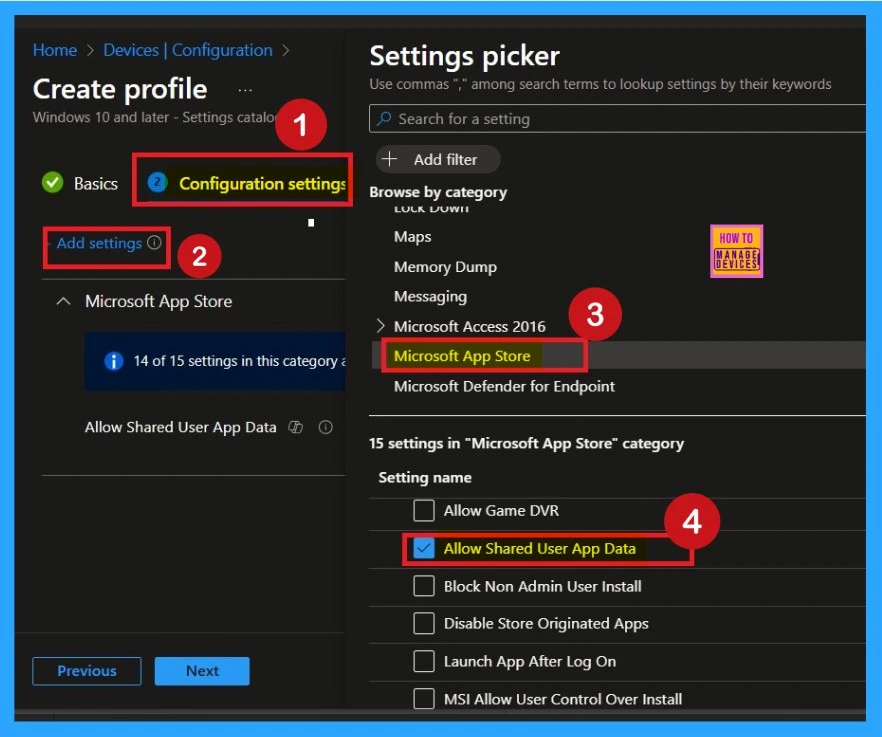Click the green Basics completed checkmark icon

53,182
